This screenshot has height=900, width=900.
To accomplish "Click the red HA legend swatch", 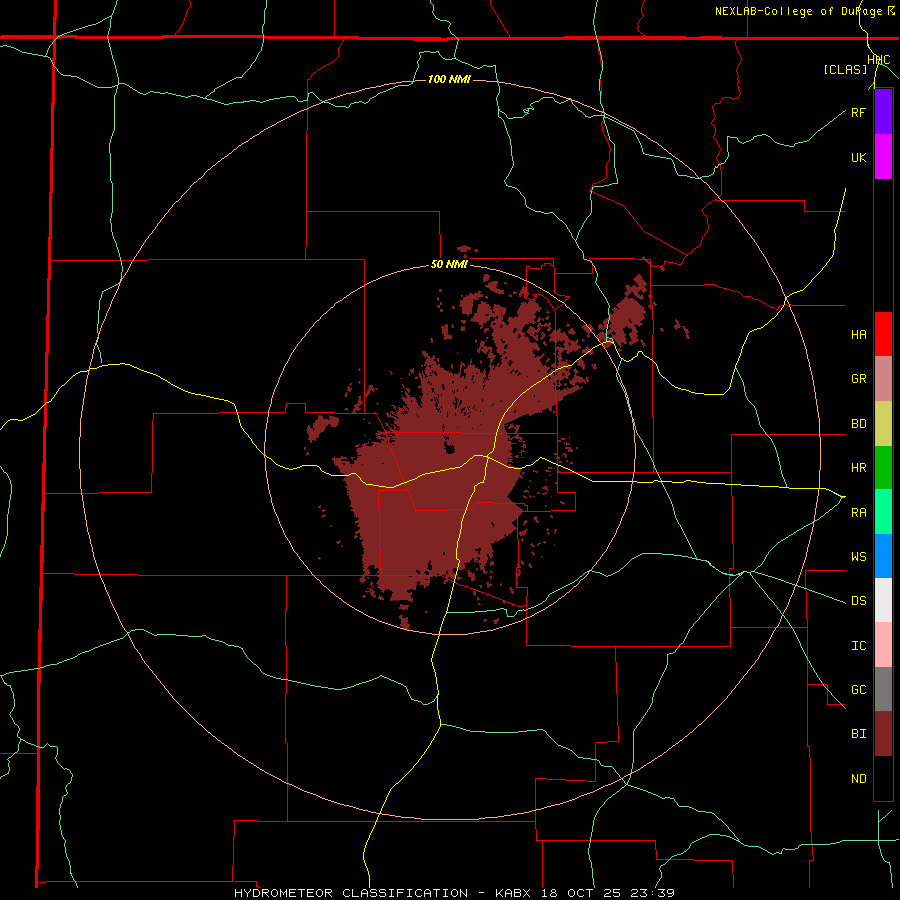I will pos(883,334).
